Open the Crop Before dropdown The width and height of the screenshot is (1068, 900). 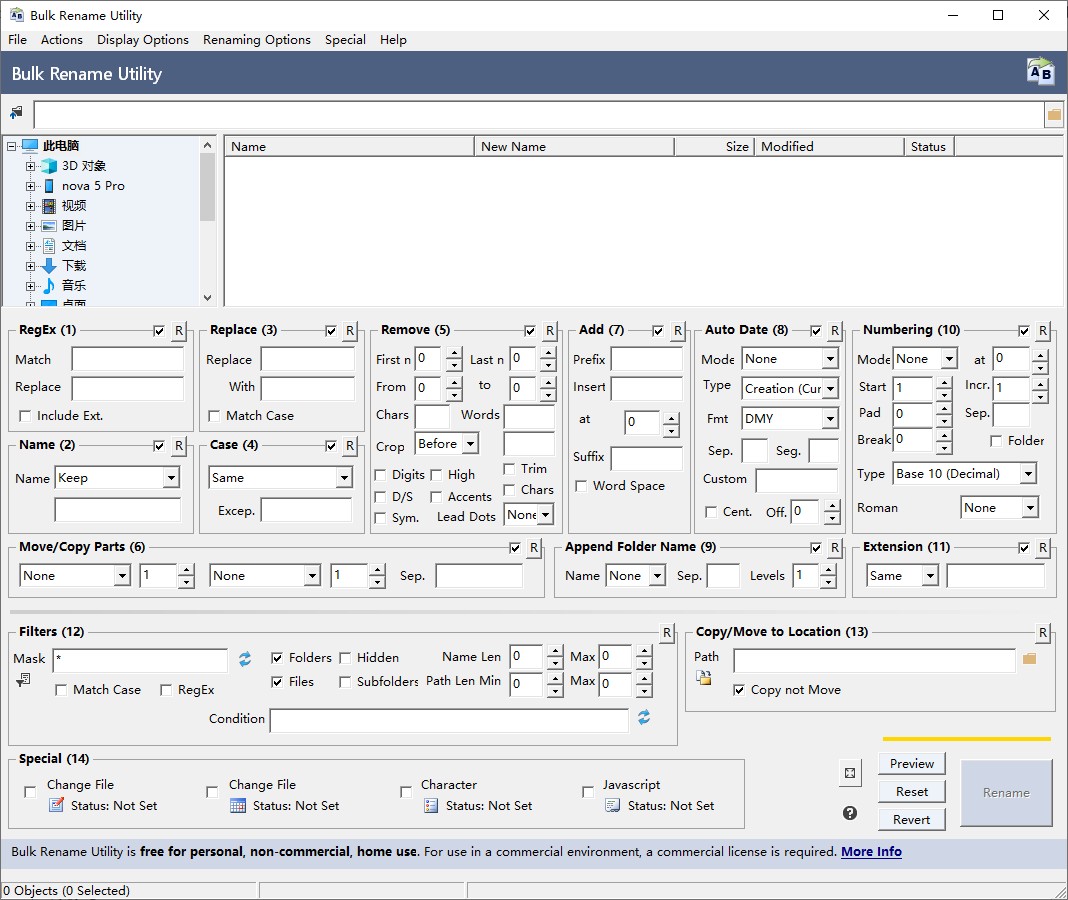pos(470,444)
